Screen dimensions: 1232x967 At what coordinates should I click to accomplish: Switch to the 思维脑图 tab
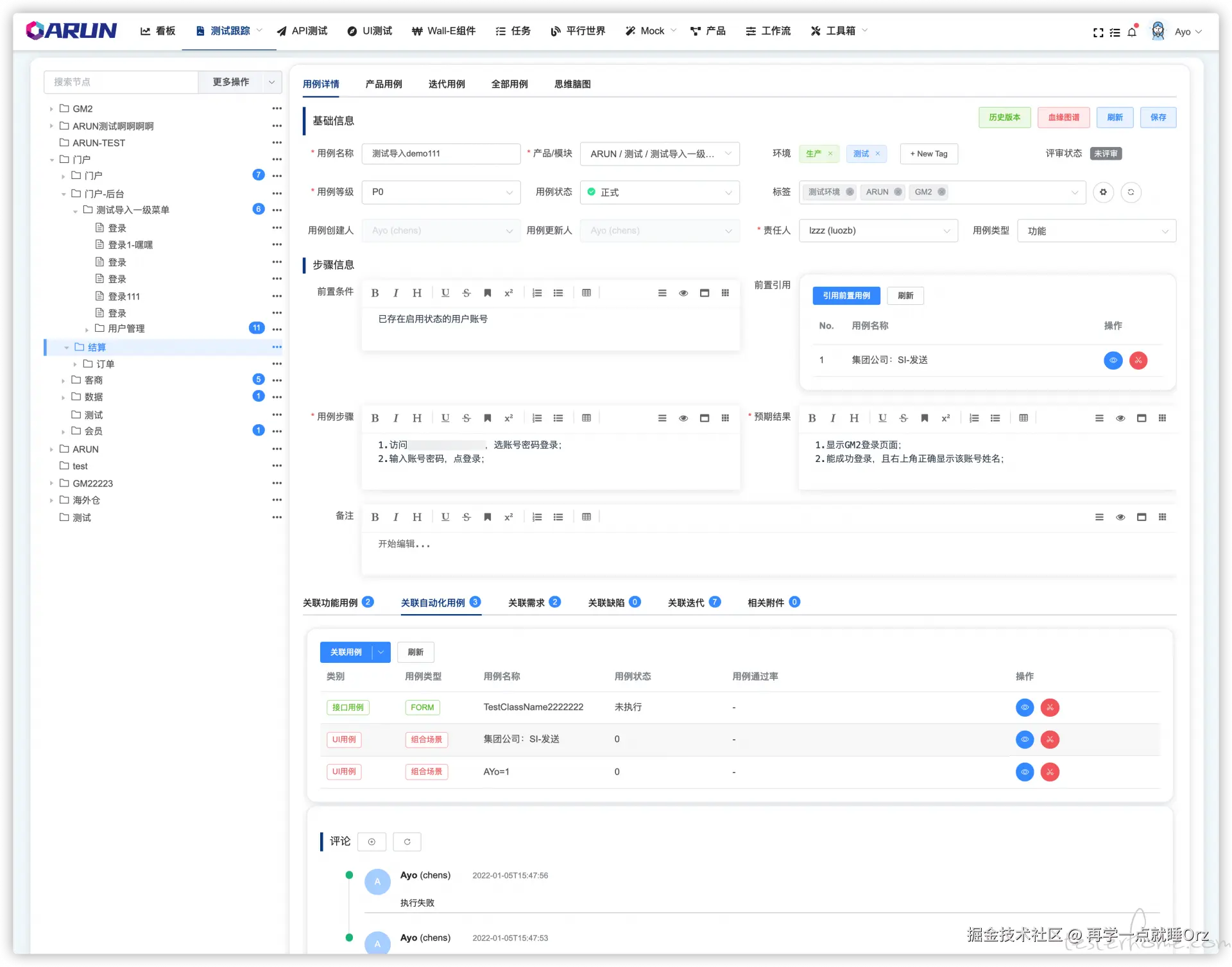point(572,84)
